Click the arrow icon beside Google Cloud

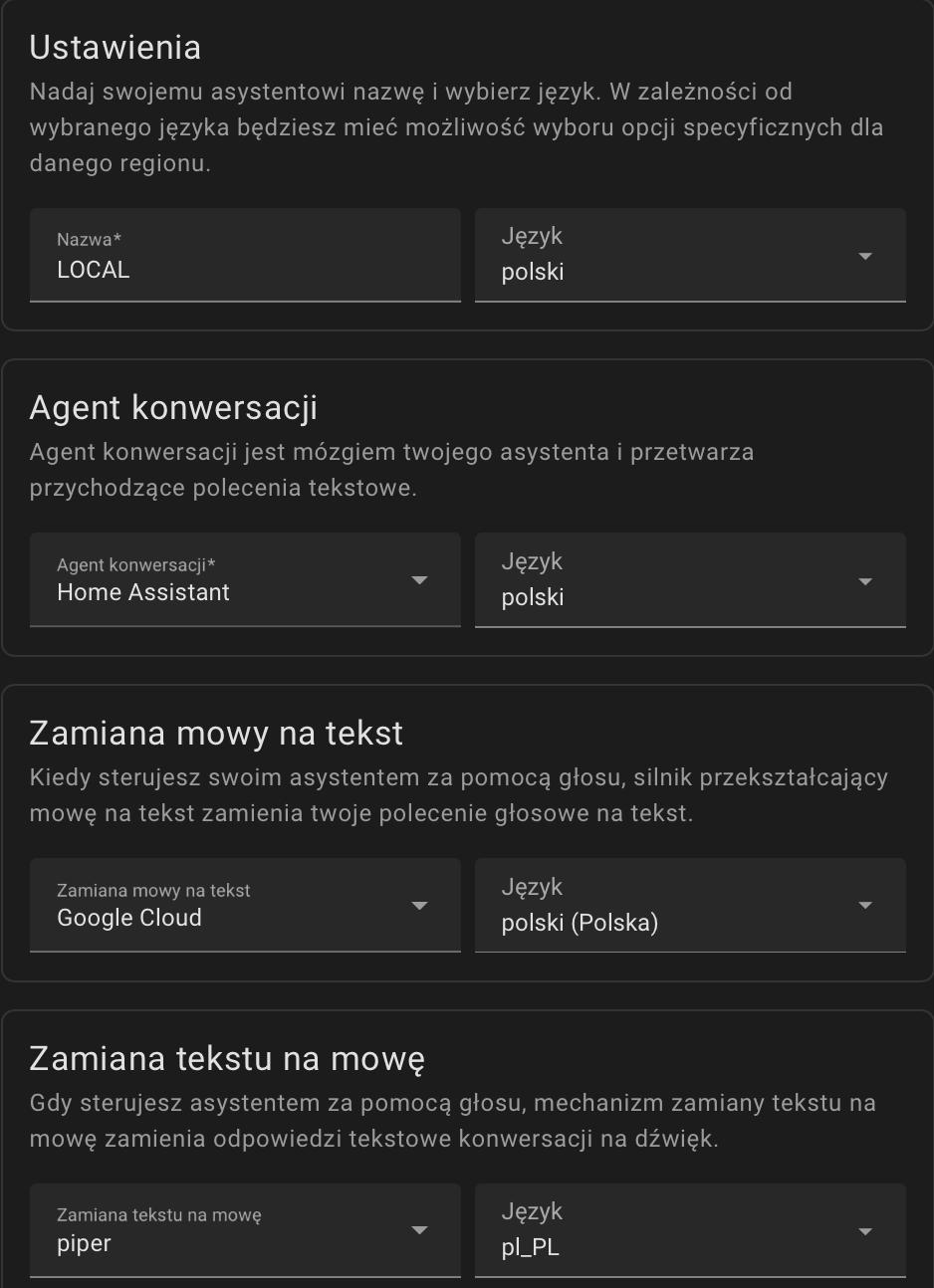point(419,906)
